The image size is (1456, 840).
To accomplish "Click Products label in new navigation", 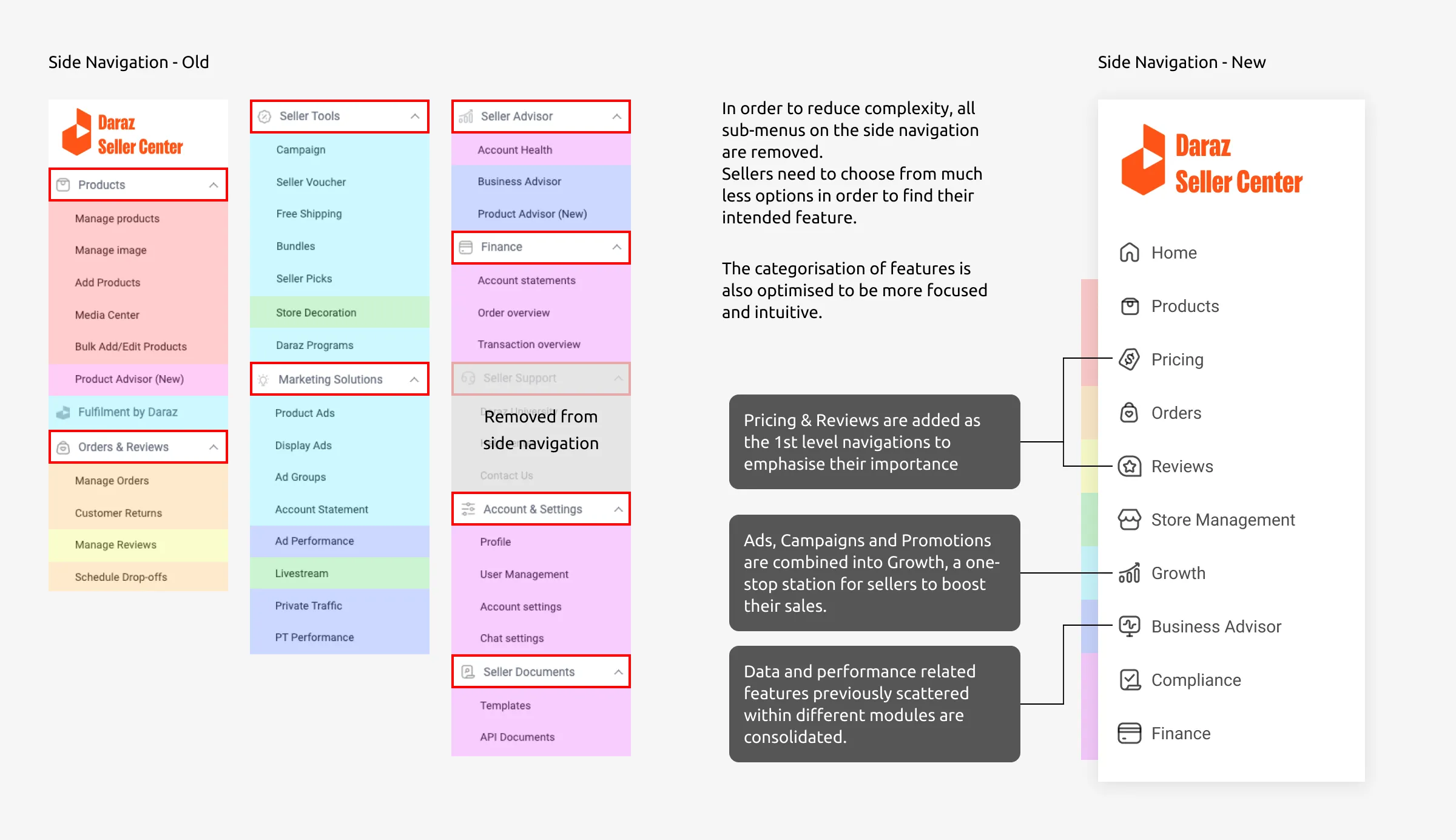I will [1185, 306].
